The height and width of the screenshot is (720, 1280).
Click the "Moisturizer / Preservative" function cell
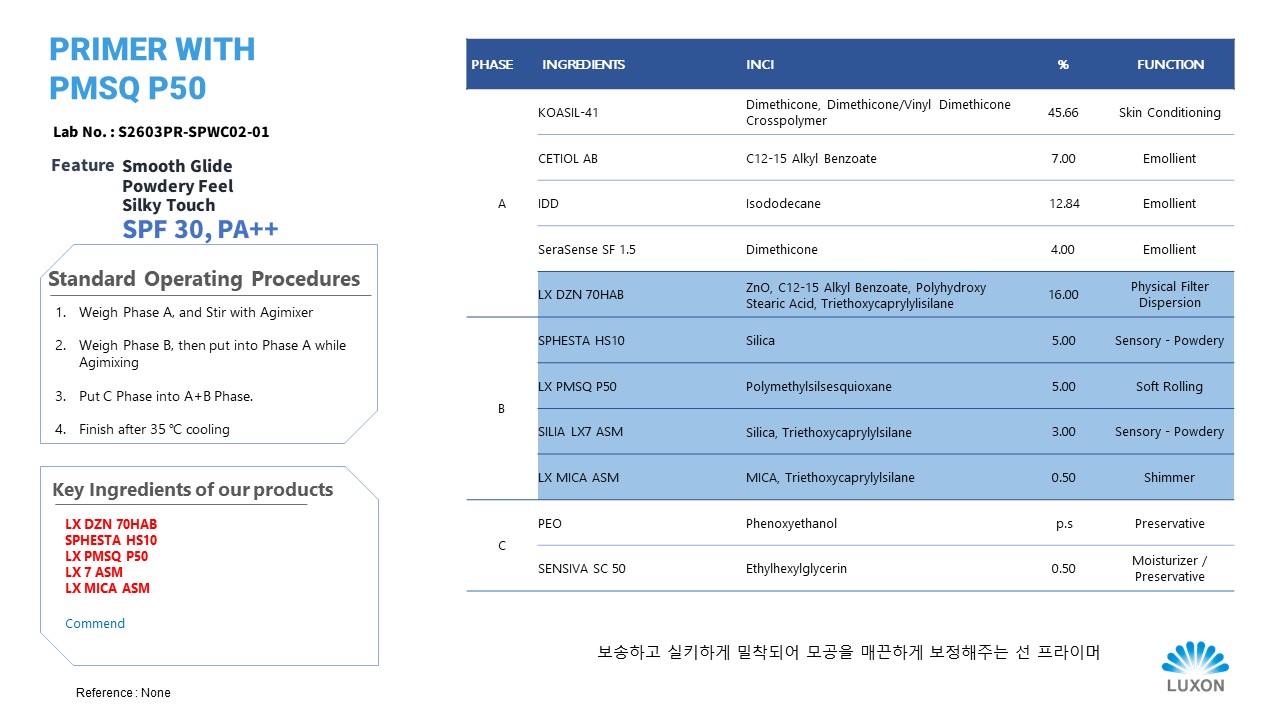pos(1169,568)
